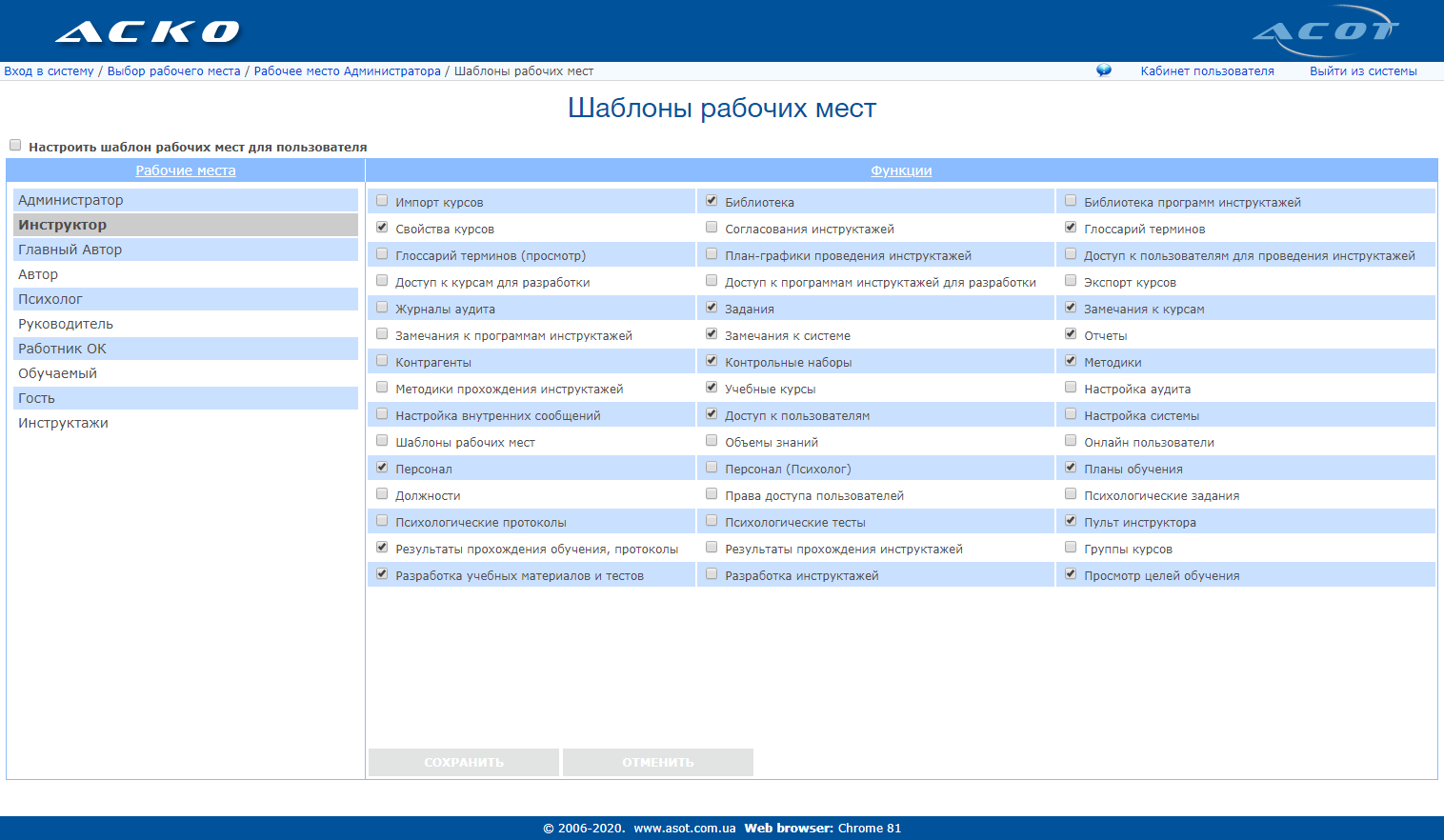
Task: Toggle the Замечания к системе checkbox
Action: pos(712,334)
